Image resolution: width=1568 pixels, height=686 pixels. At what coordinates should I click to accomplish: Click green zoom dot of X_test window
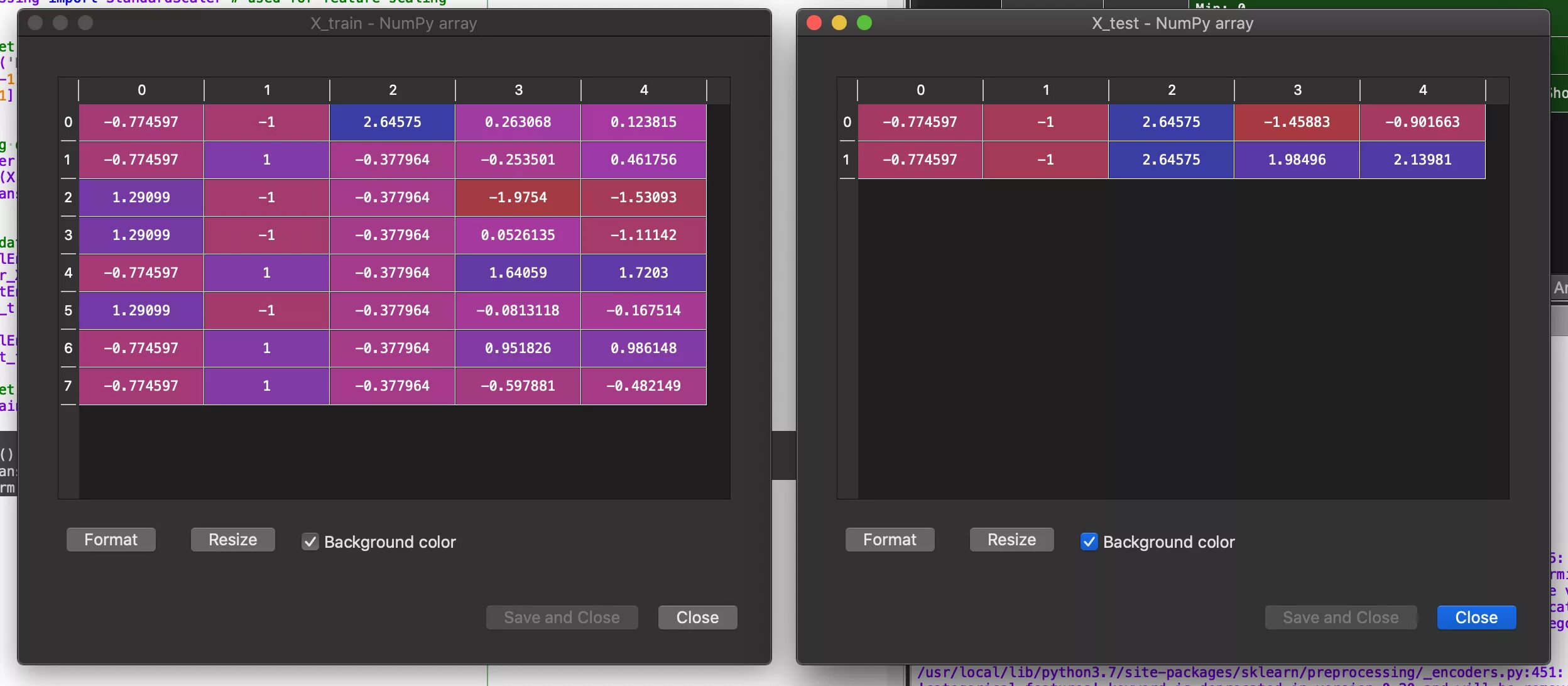864,23
